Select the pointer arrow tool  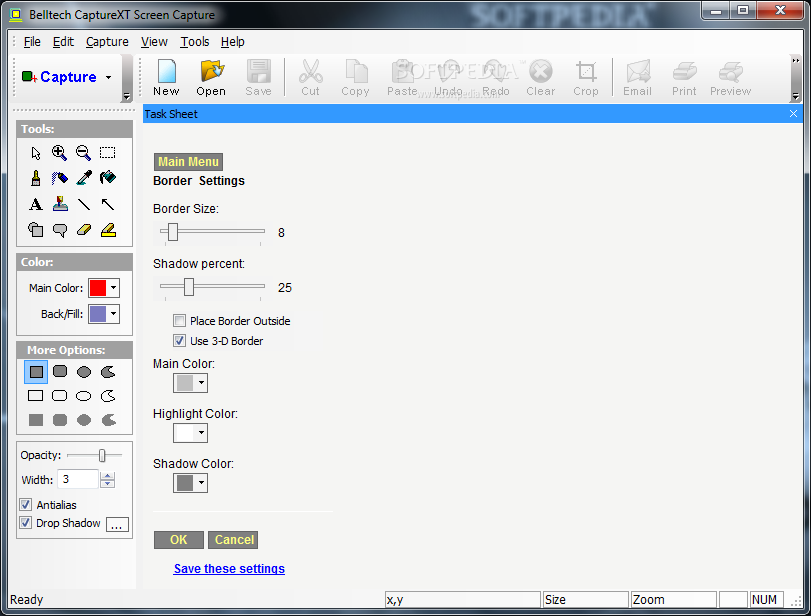click(x=36, y=153)
